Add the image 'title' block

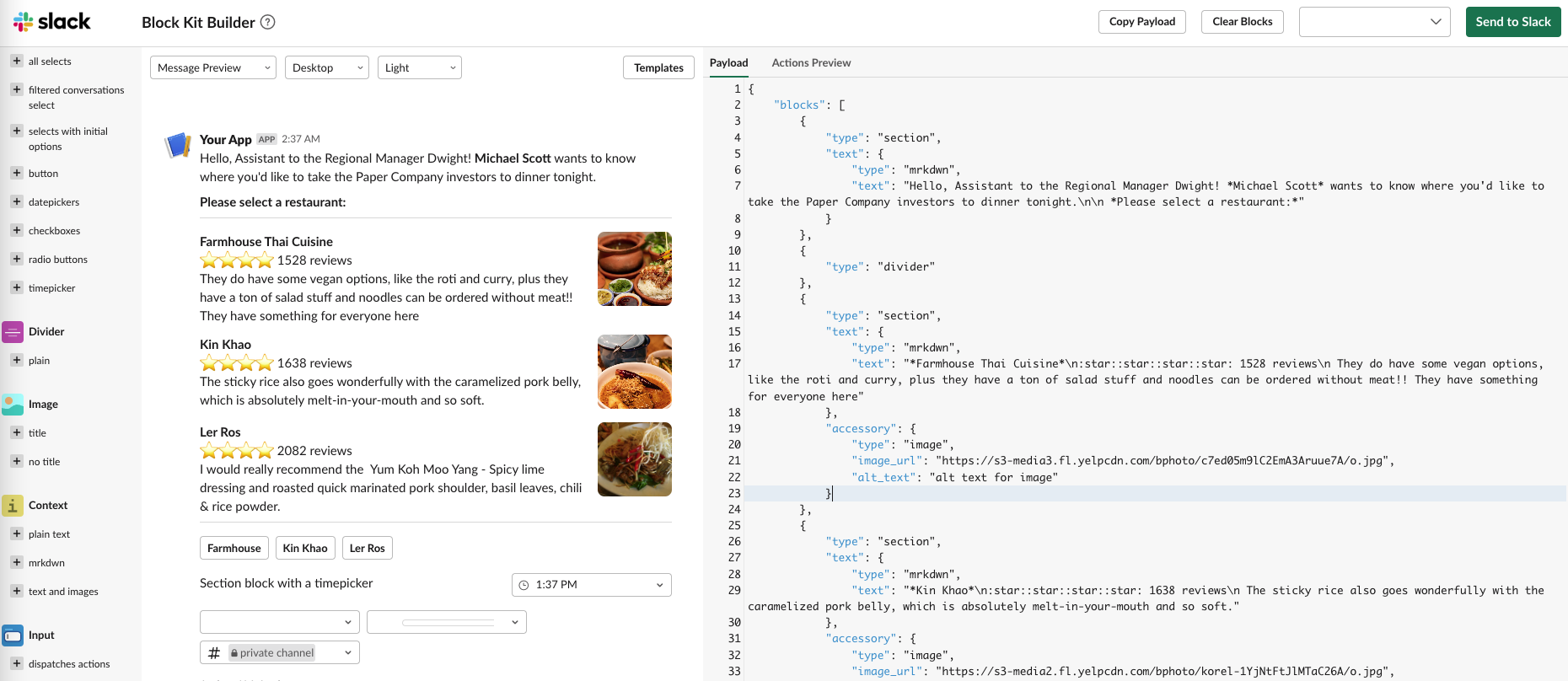16,432
